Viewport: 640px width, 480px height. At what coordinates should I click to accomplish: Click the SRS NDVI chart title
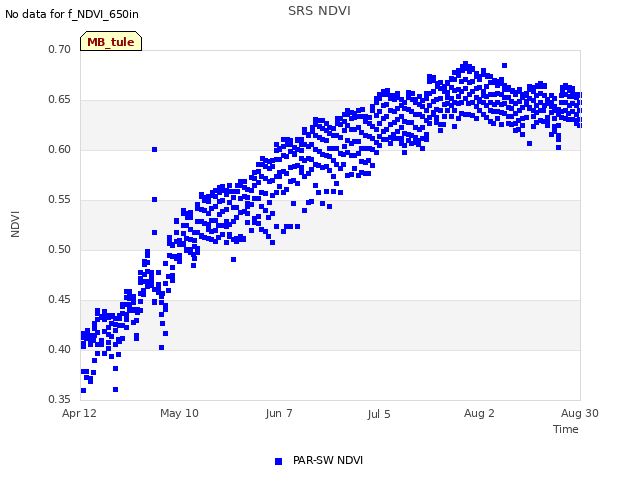tap(319, 11)
